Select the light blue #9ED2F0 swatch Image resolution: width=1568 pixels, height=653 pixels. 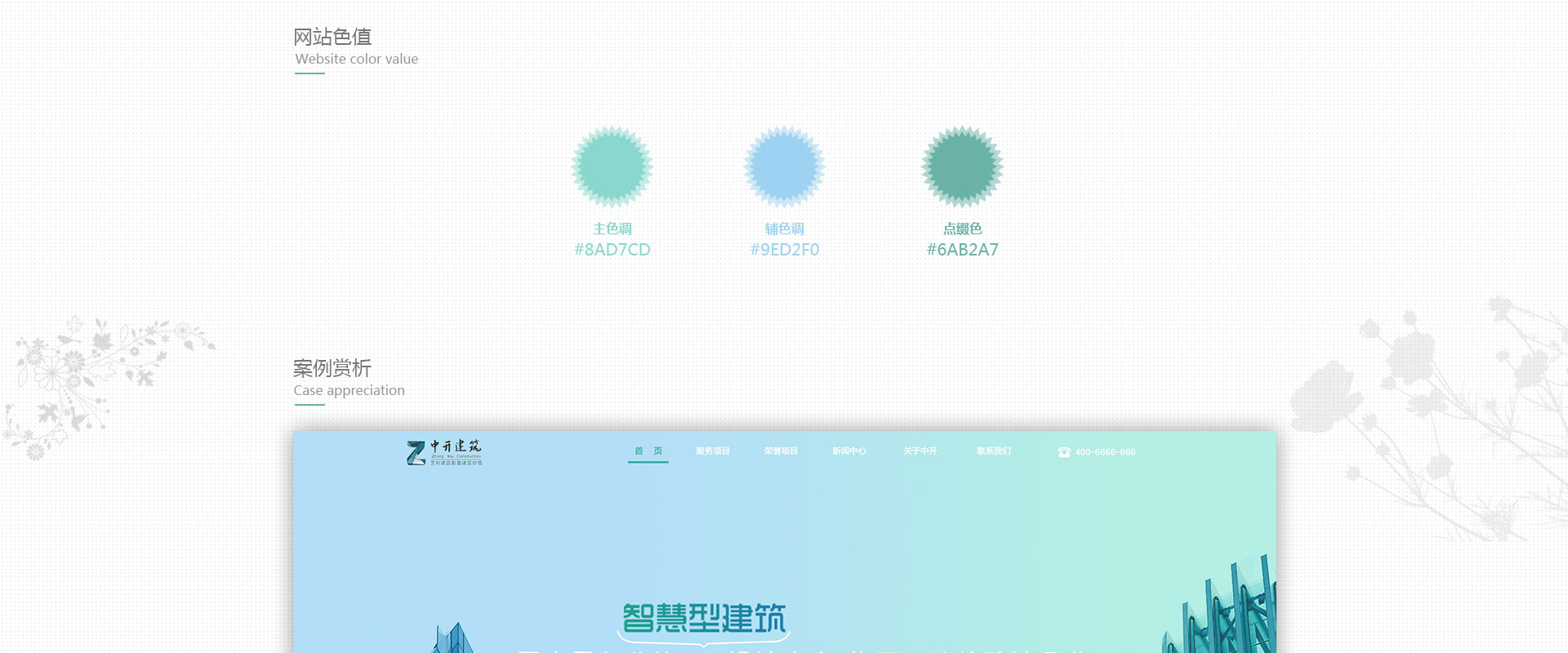pos(784,167)
